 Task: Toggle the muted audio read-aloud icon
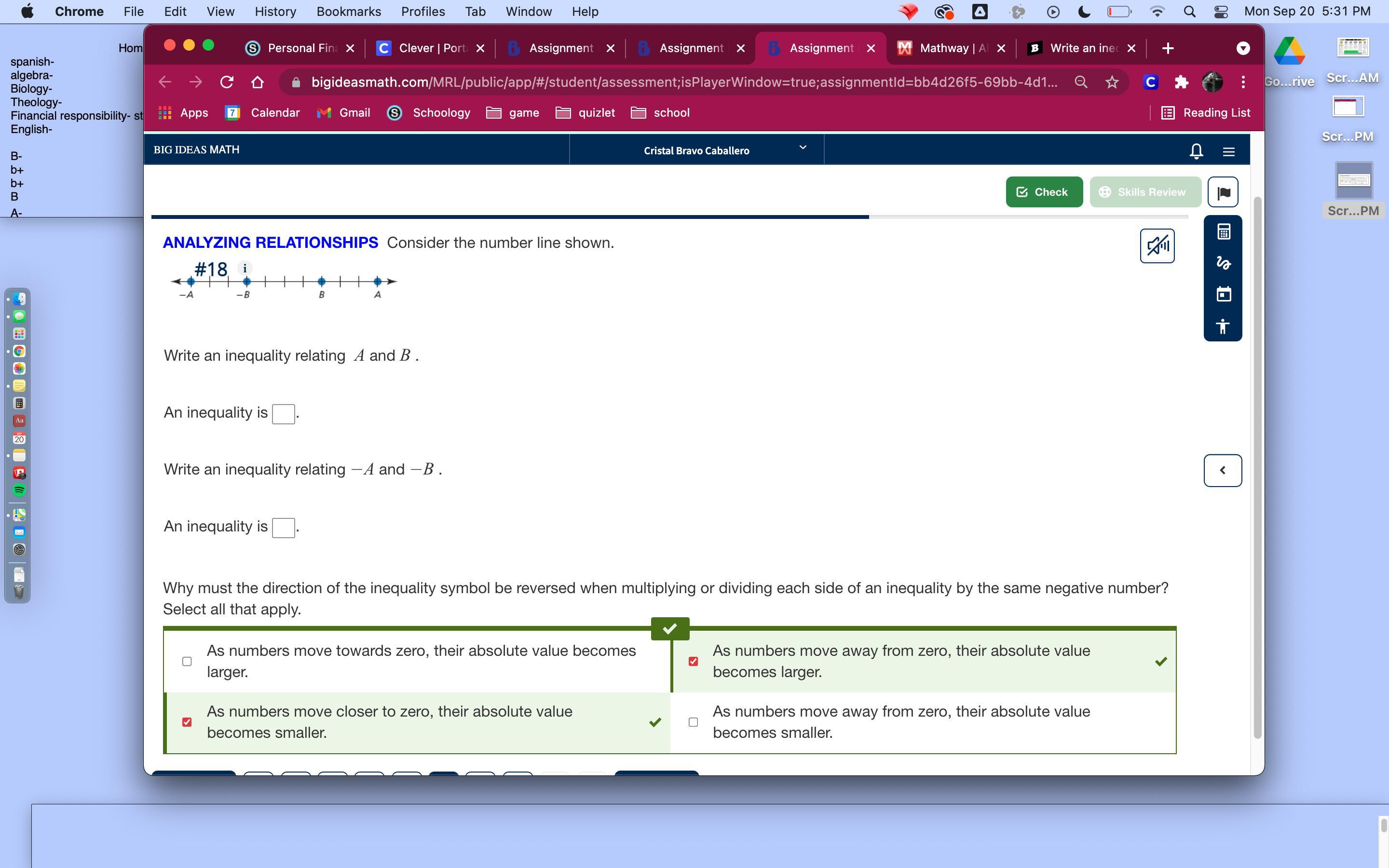pos(1157,246)
